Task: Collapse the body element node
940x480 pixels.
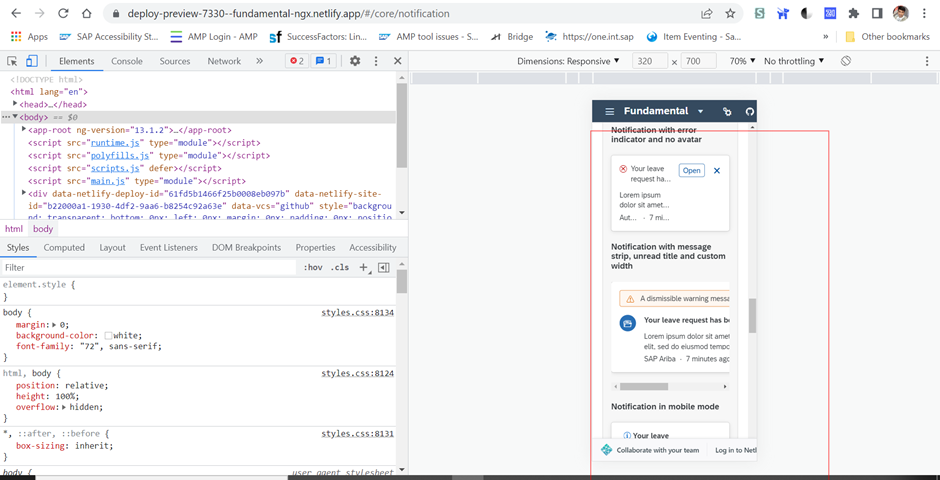Action: pyautogui.click(x=16, y=116)
